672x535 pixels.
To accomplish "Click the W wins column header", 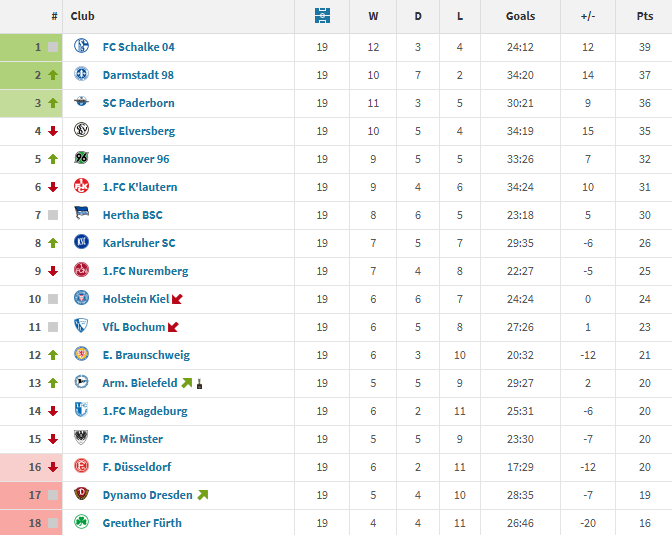I will 373,16.
